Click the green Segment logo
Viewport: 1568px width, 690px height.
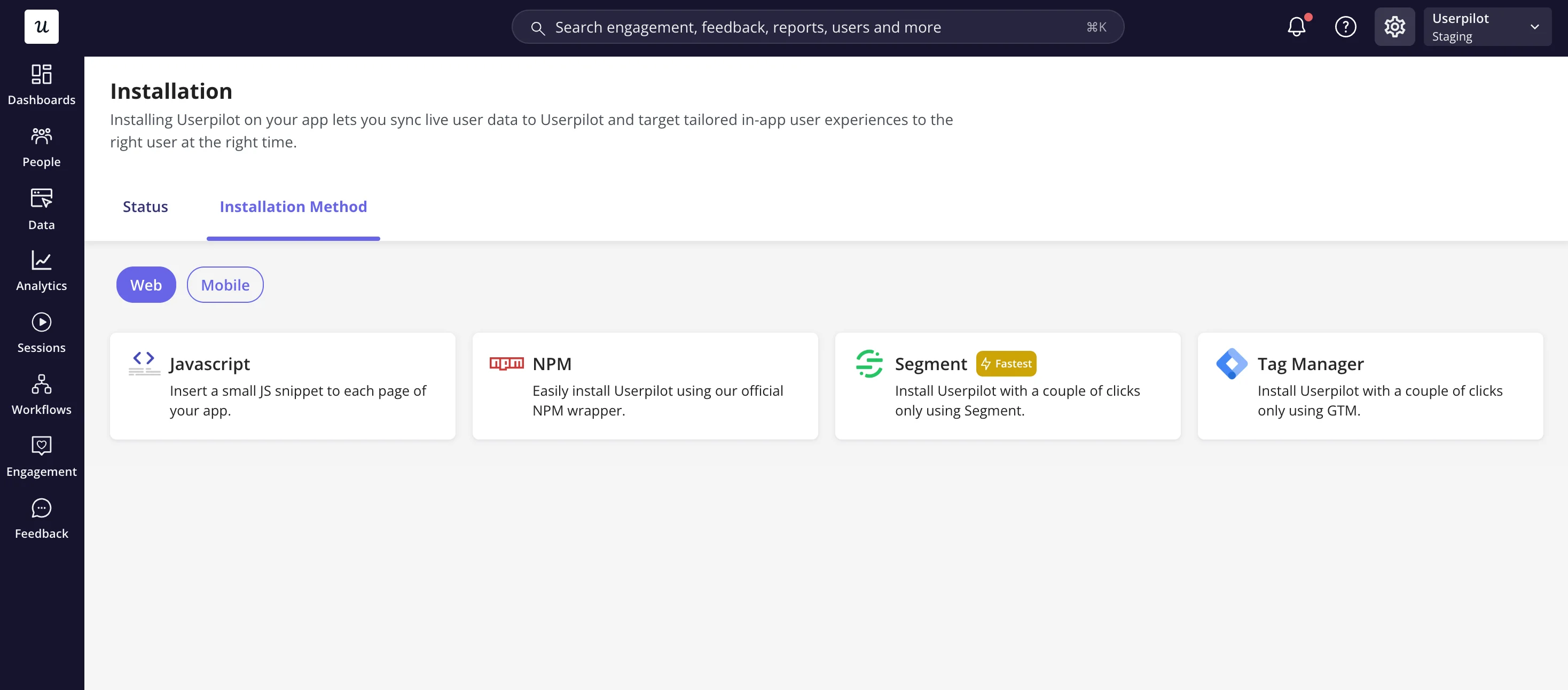click(869, 363)
